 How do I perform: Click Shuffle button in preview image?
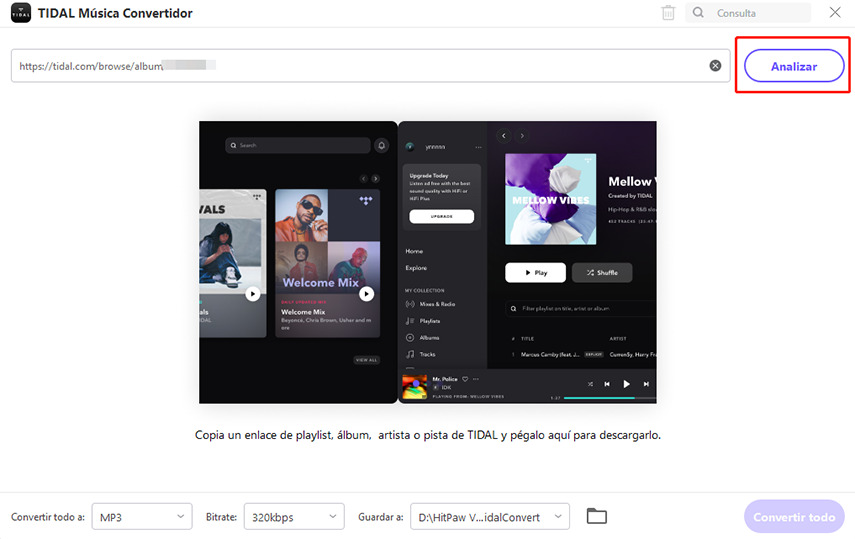point(602,272)
